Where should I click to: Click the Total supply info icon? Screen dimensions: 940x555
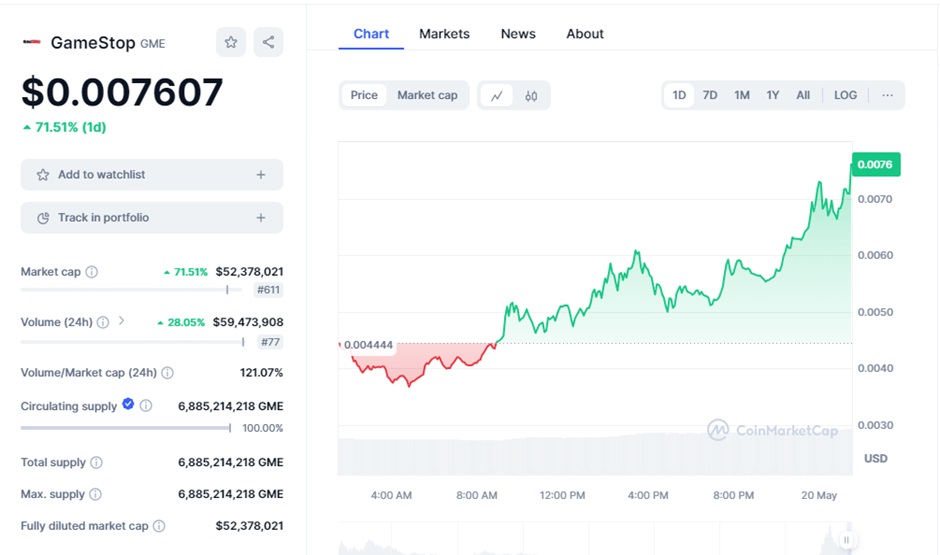pyautogui.click(x=96, y=463)
